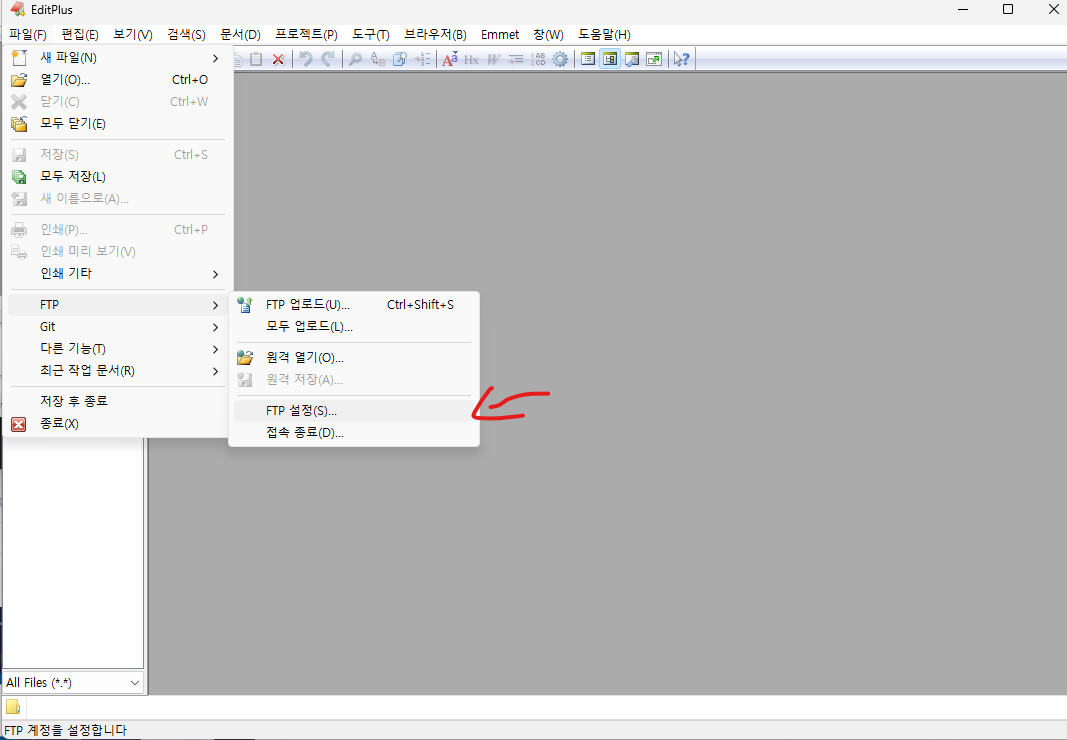The height and width of the screenshot is (740, 1067).
Task: Click the 모두 저장(L) green disk icon
Action: point(19,177)
